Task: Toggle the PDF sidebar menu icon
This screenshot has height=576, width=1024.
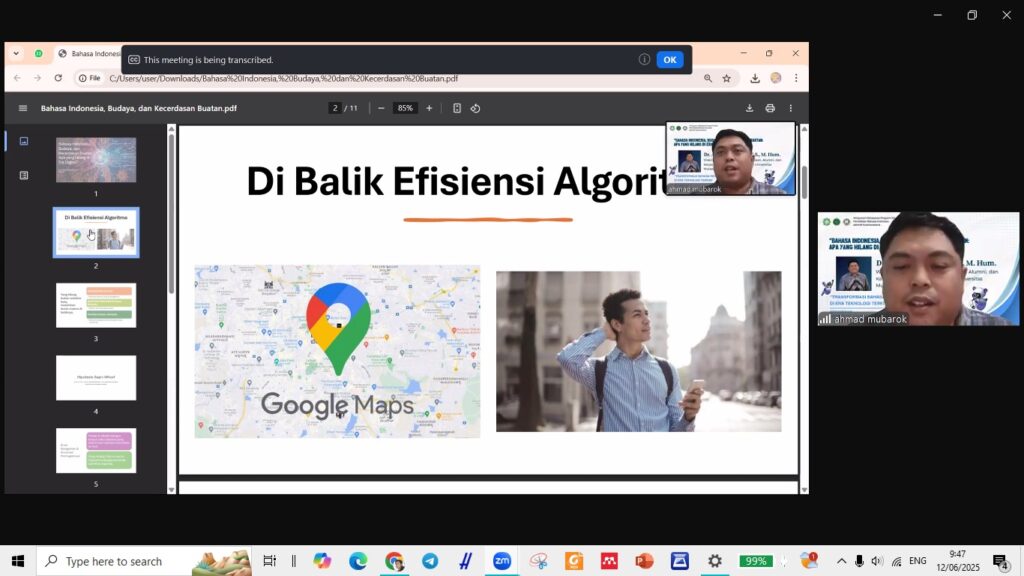Action: tap(23, 108)
